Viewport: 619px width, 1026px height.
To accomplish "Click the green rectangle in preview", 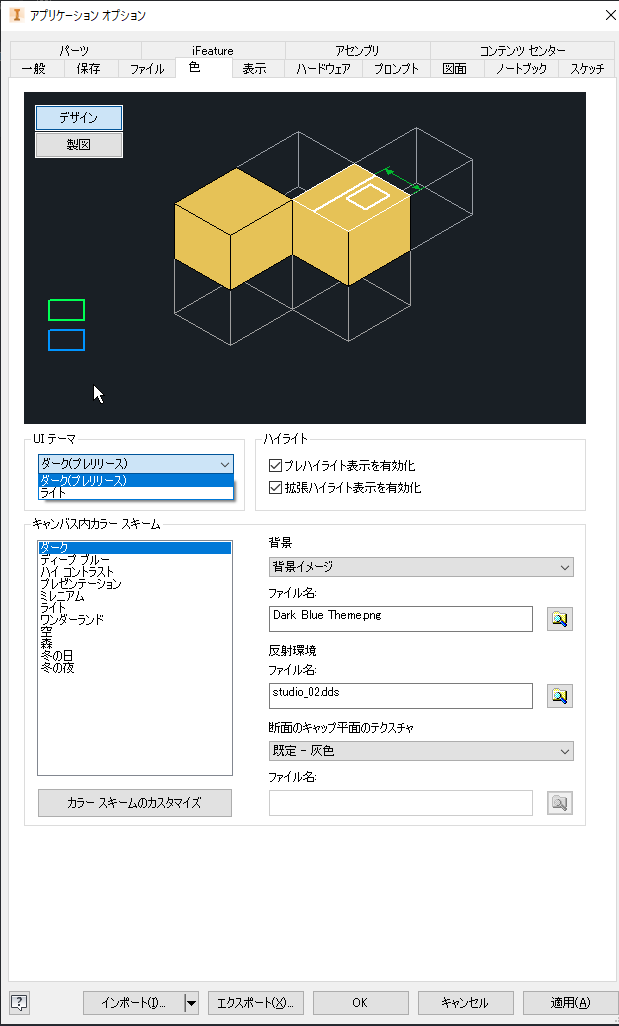I will coord(66,310).
